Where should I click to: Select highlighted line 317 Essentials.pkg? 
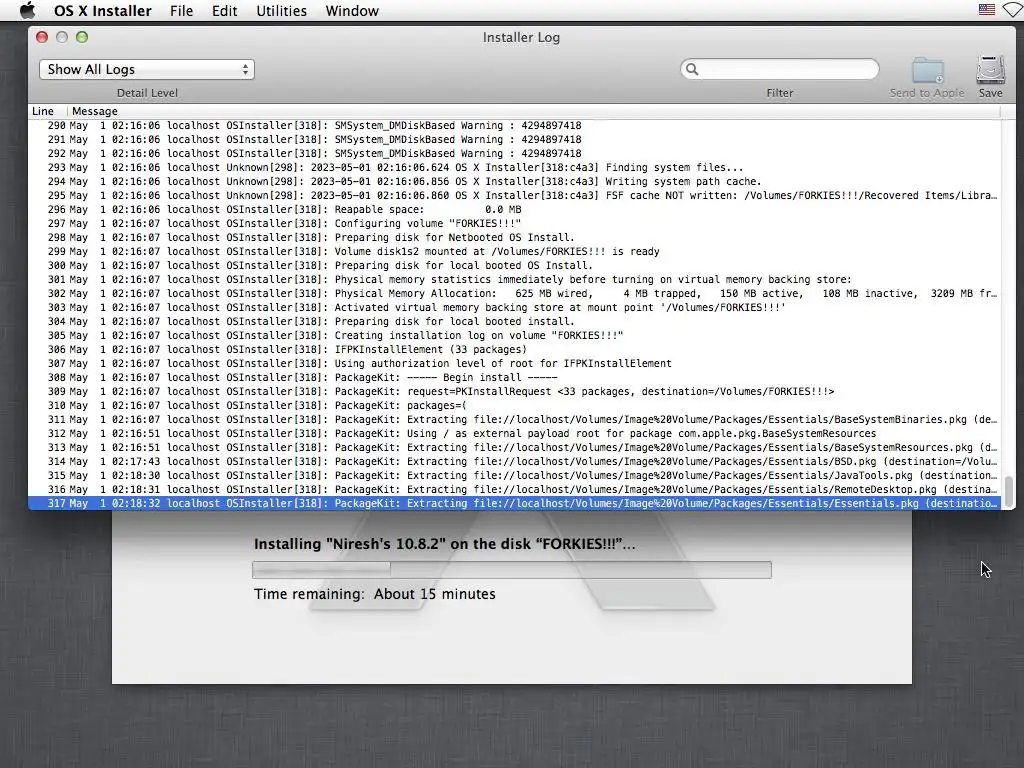pos(514,504)
